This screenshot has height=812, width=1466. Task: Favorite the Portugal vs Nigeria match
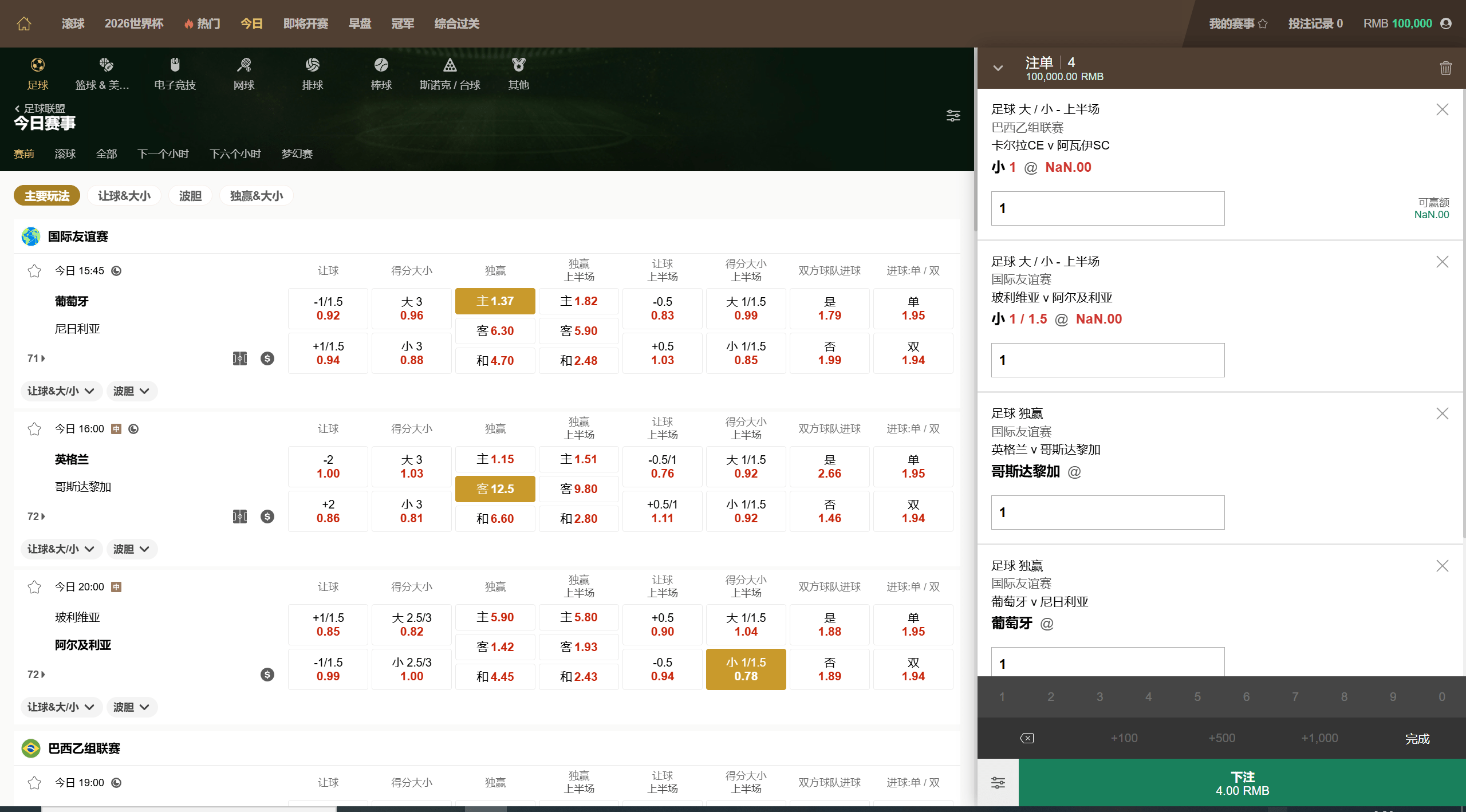pyautogui.click(x=34, y=271)
